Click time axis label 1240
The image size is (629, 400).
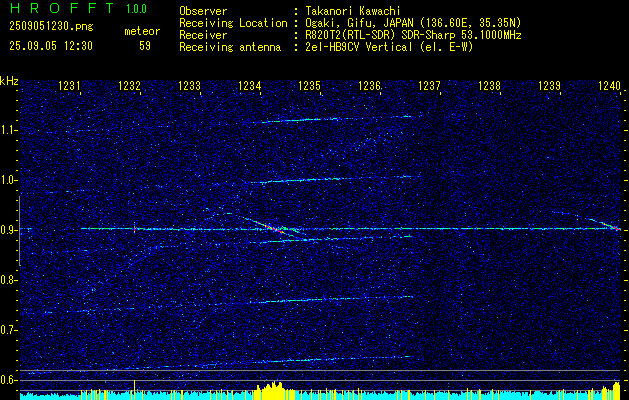(x=609, y=85)
